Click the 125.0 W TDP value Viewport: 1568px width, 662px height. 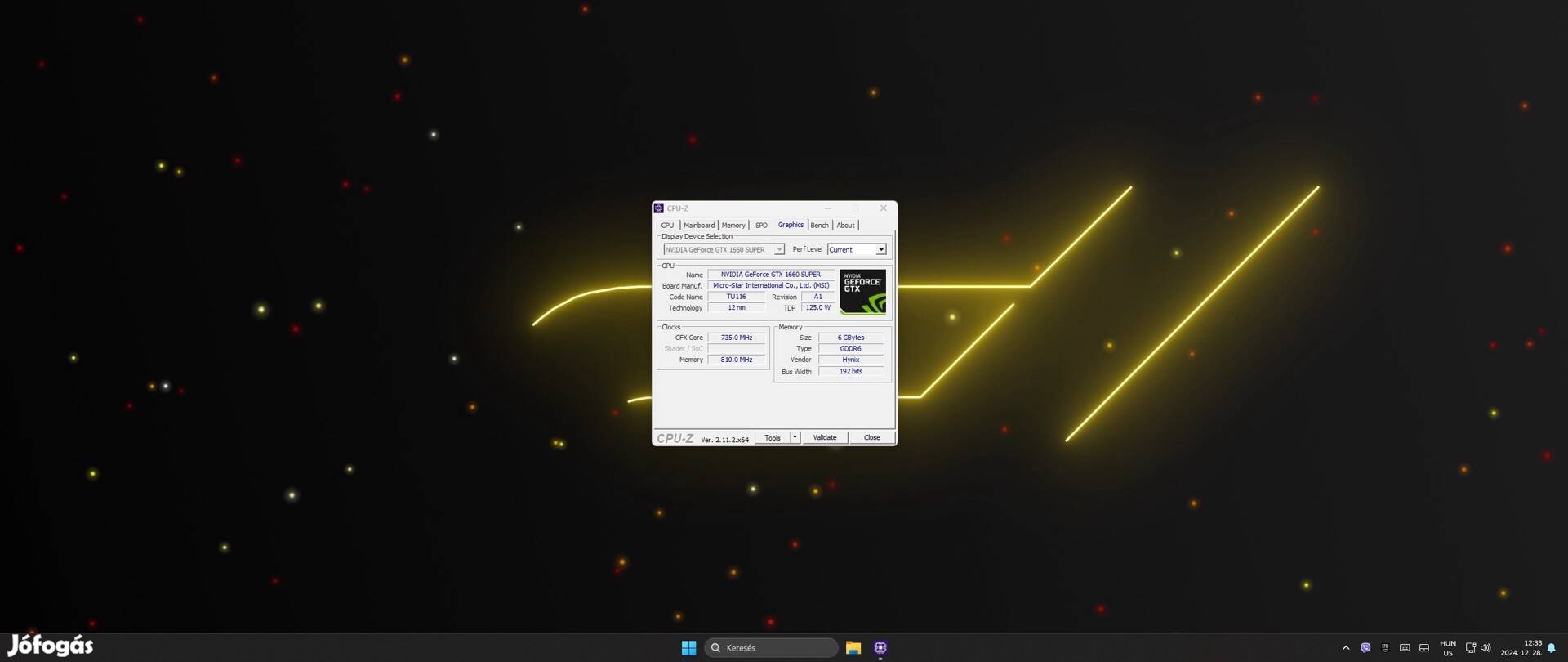(x=817, y=307)
